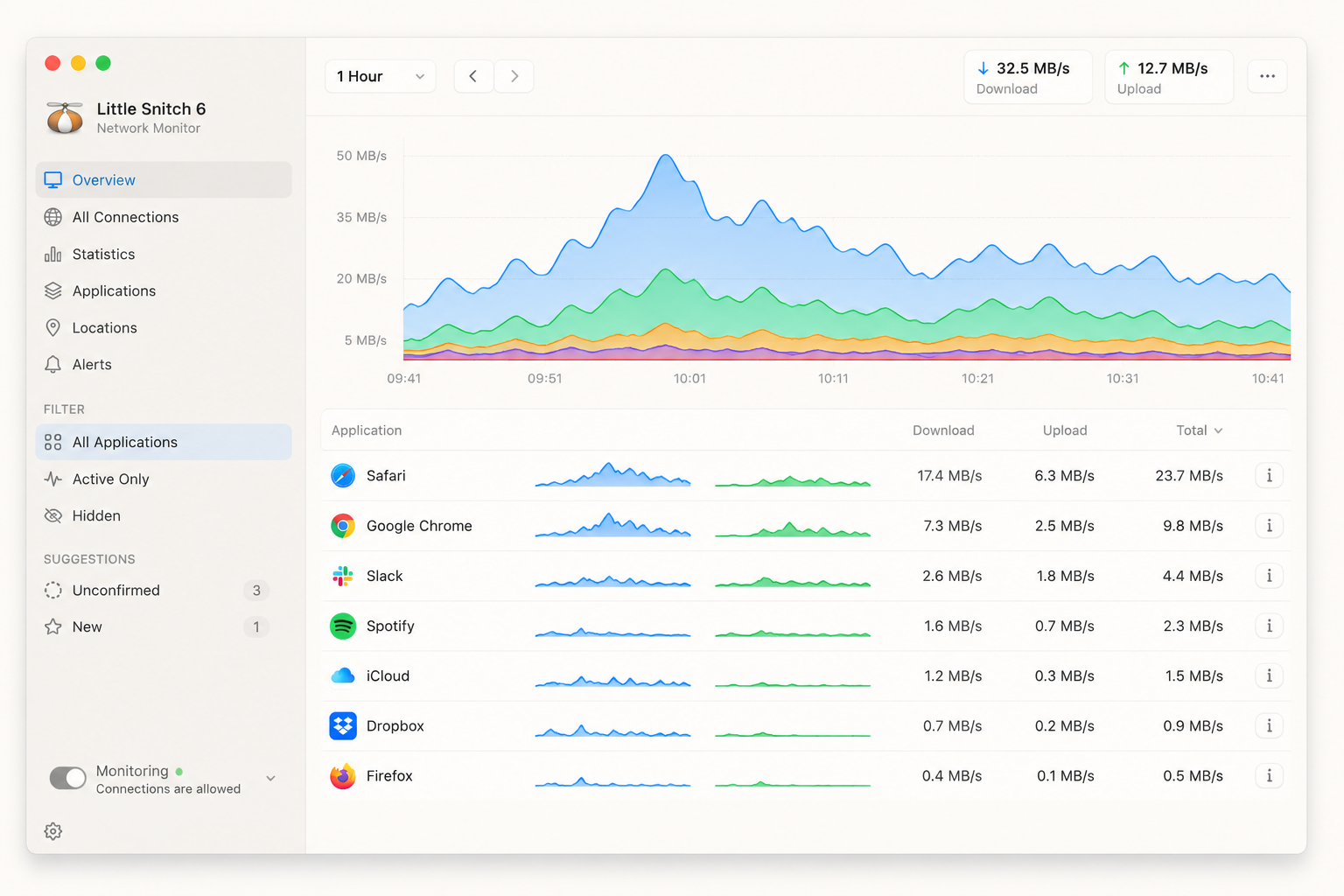The width and height of the screenshot is (1344, 896).
Task: Open the 1 Hour time range dropdown
Action: (381, 76)
